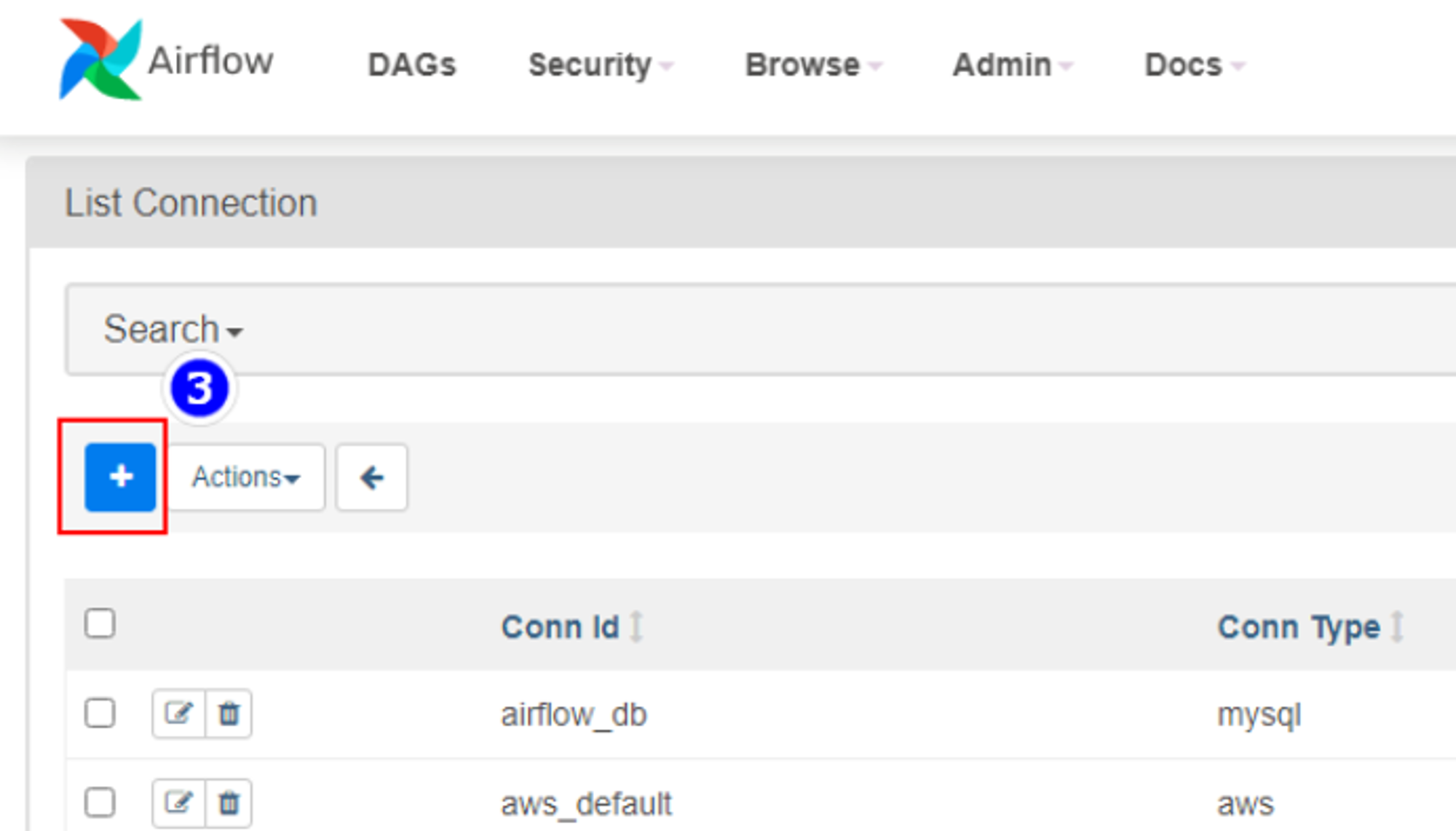Open the DAGs page
The height and width of the screenshot is (831, 1456).
(x=412, y=65)
